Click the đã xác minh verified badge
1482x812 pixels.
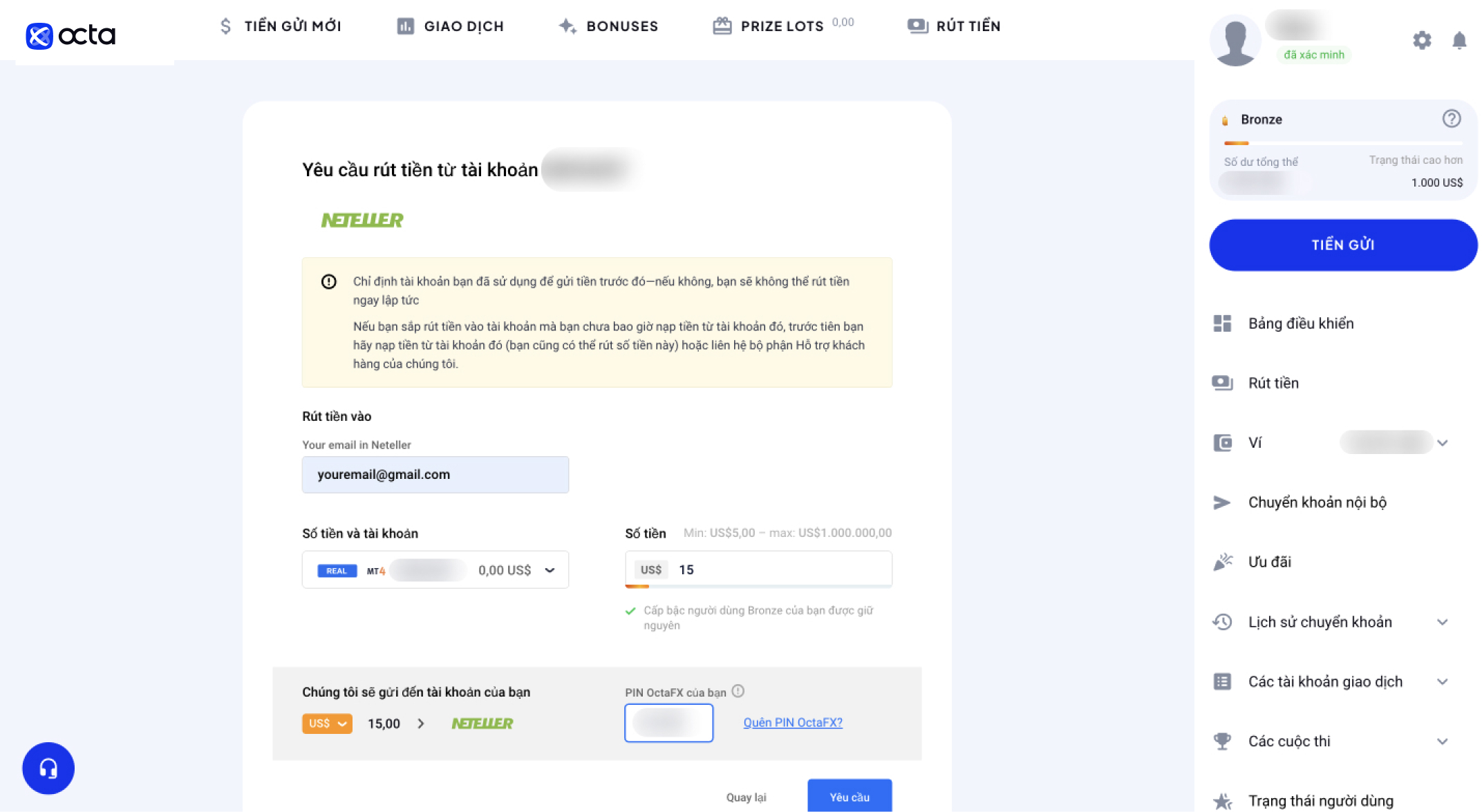coord(1313,55)
